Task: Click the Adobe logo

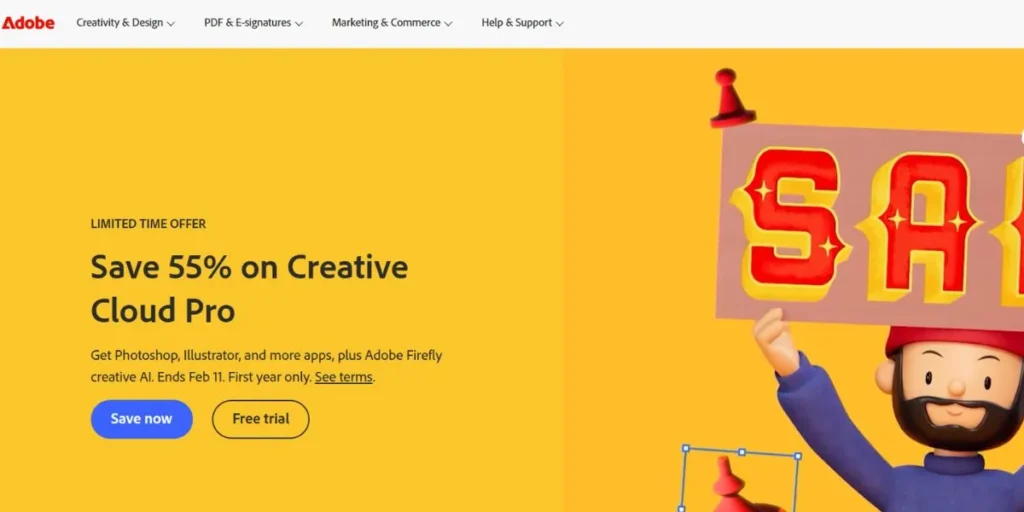Action: tap(28, 22)
